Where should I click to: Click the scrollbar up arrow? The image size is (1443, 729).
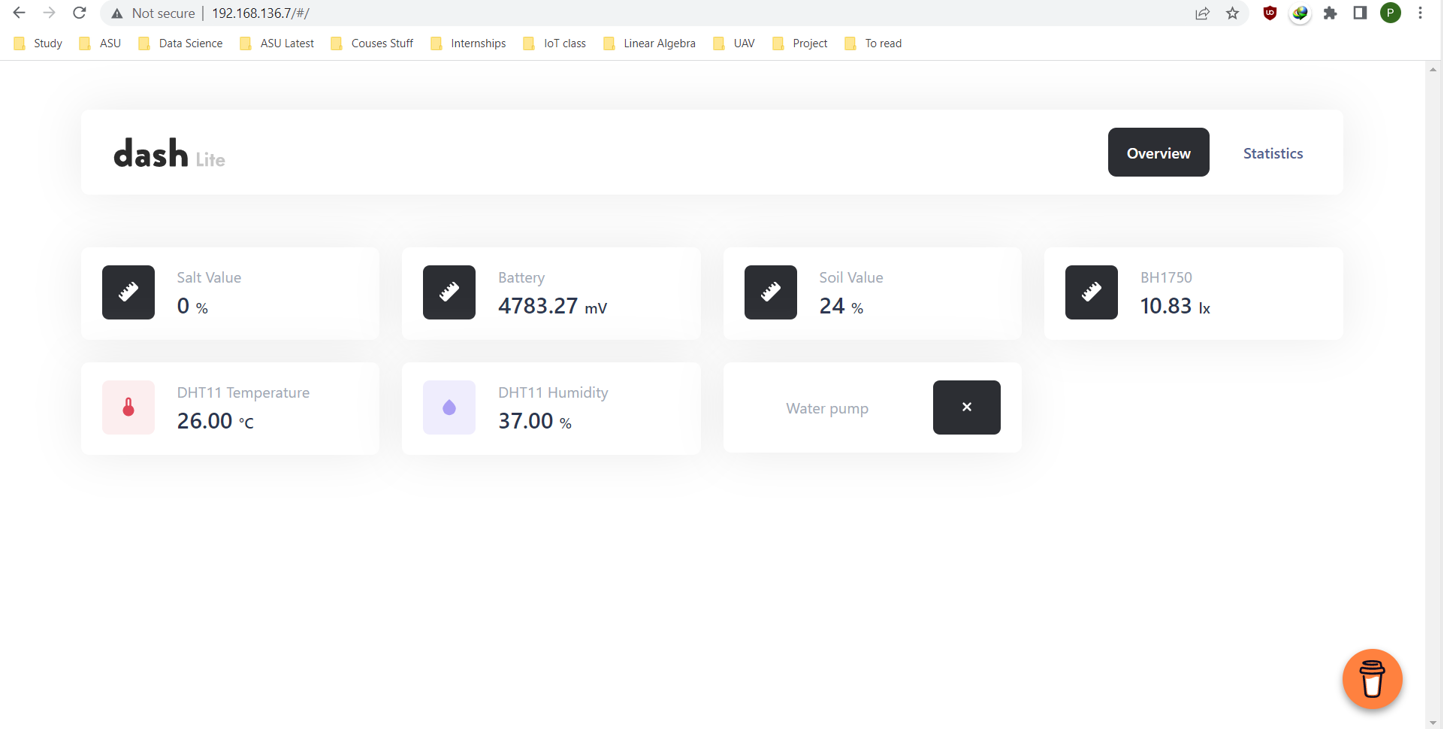pos(1433,70)
